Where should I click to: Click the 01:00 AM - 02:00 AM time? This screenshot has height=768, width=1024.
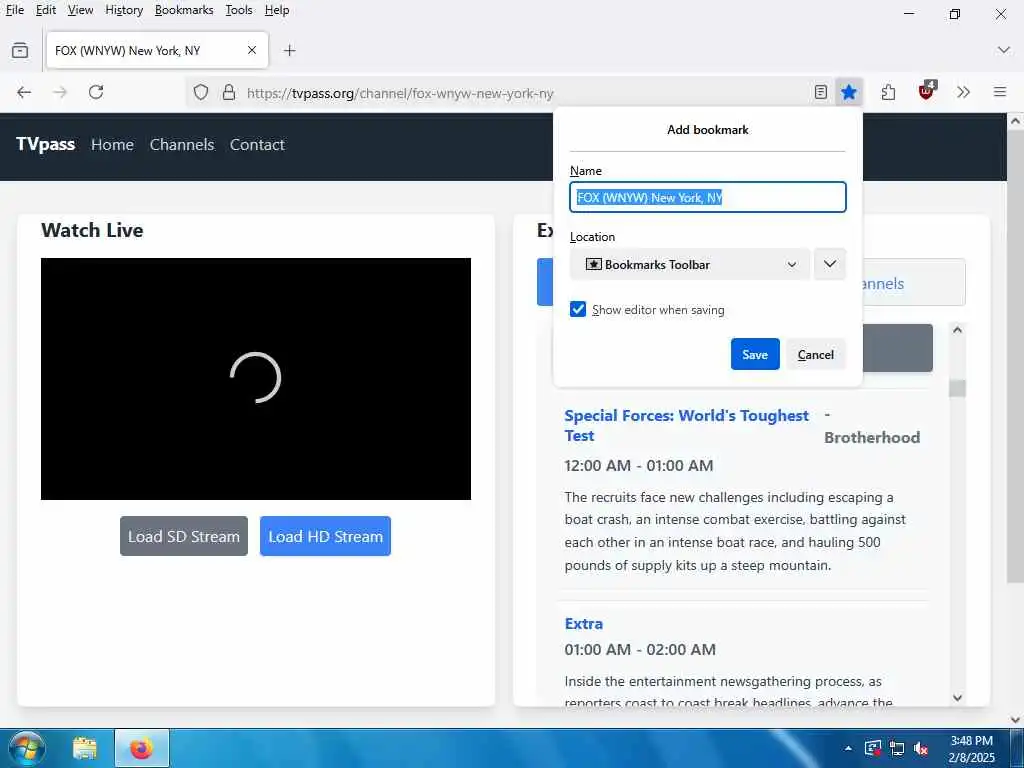click(640, 650)
